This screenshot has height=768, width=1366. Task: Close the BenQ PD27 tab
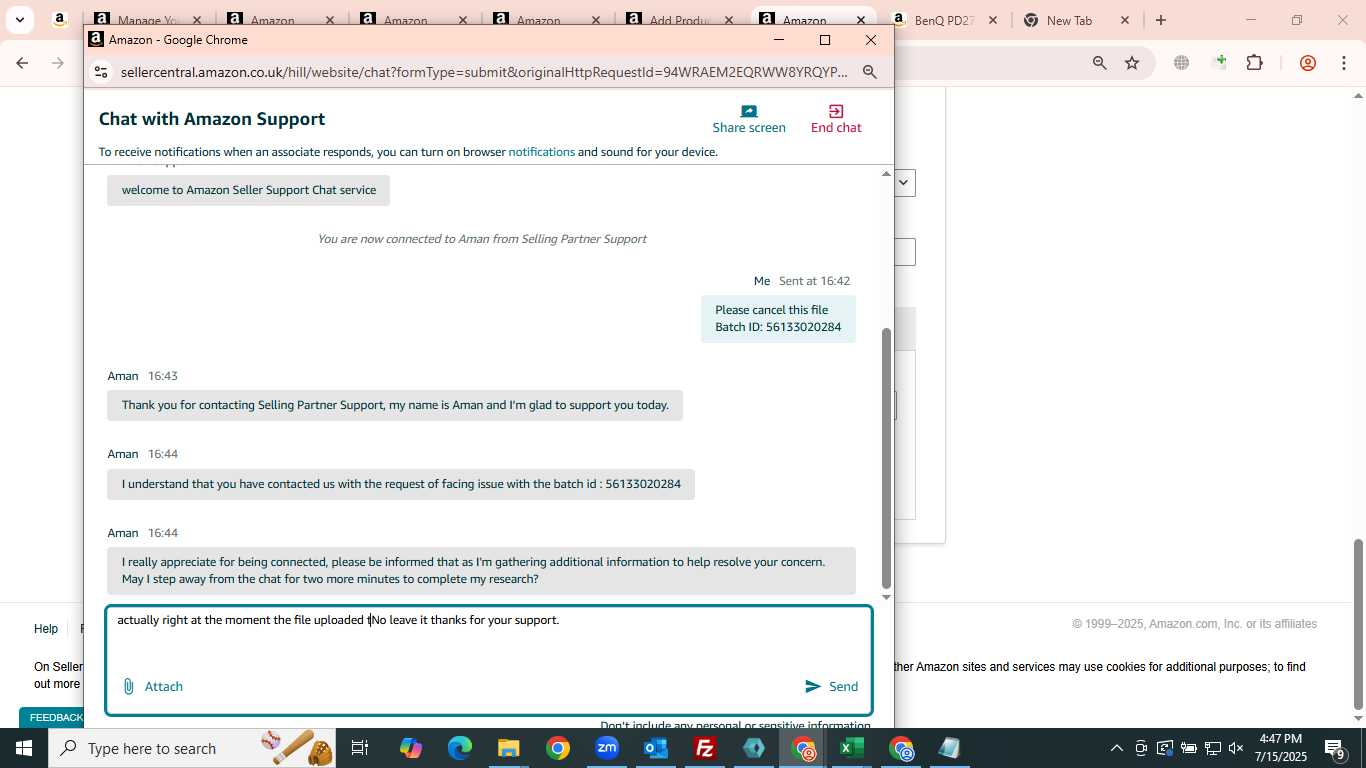pyautogui.click(x=992, y=20)
